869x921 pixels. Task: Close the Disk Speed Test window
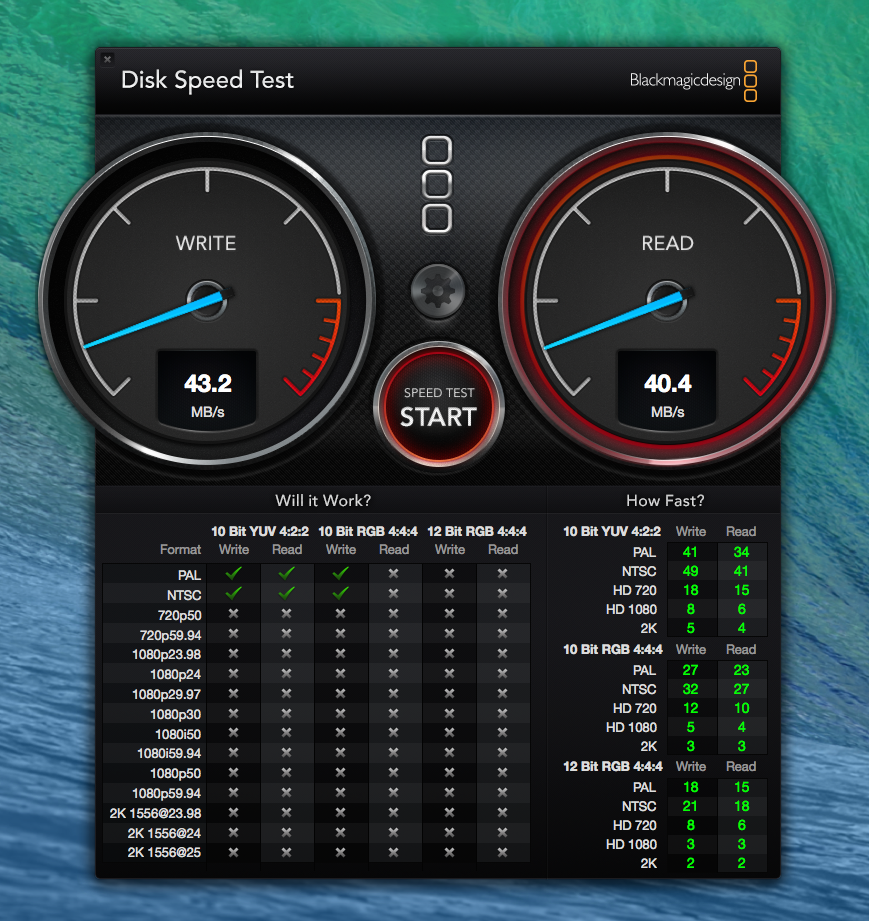coord(108,59)
